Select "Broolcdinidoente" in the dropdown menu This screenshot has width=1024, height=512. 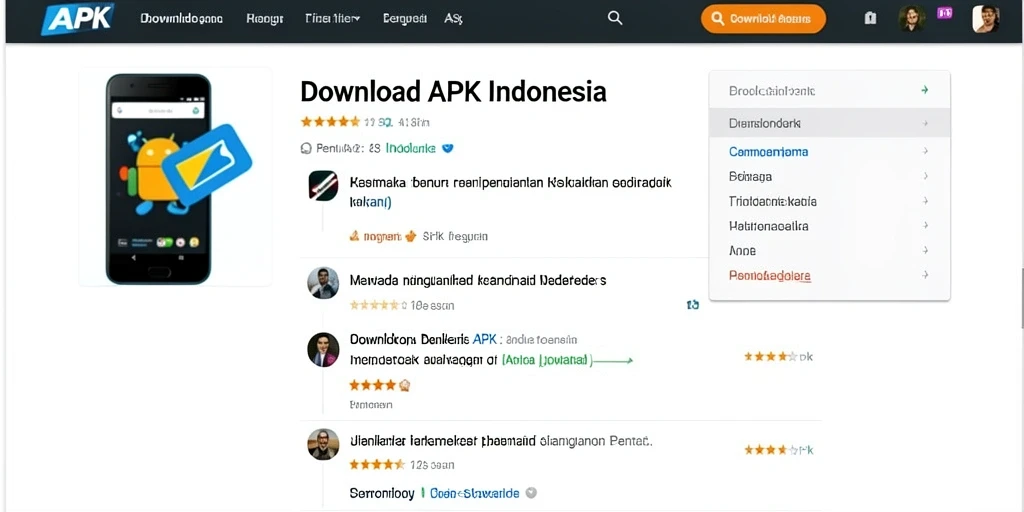772,91
